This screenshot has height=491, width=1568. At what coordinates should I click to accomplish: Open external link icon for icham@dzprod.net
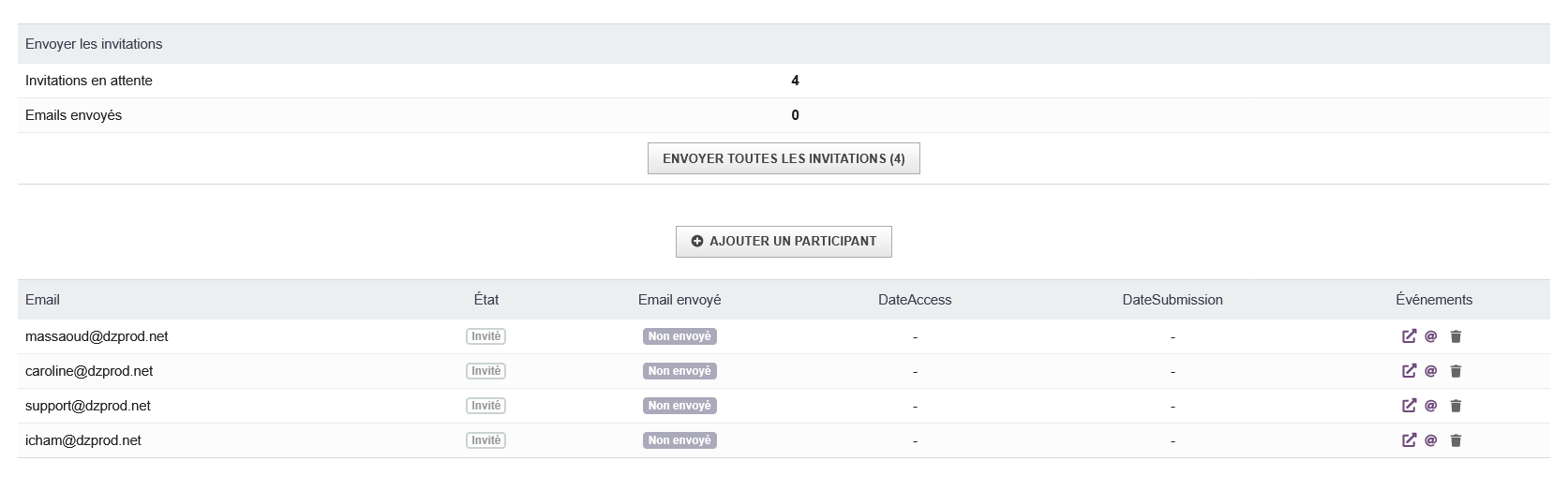coord(1409,440)
